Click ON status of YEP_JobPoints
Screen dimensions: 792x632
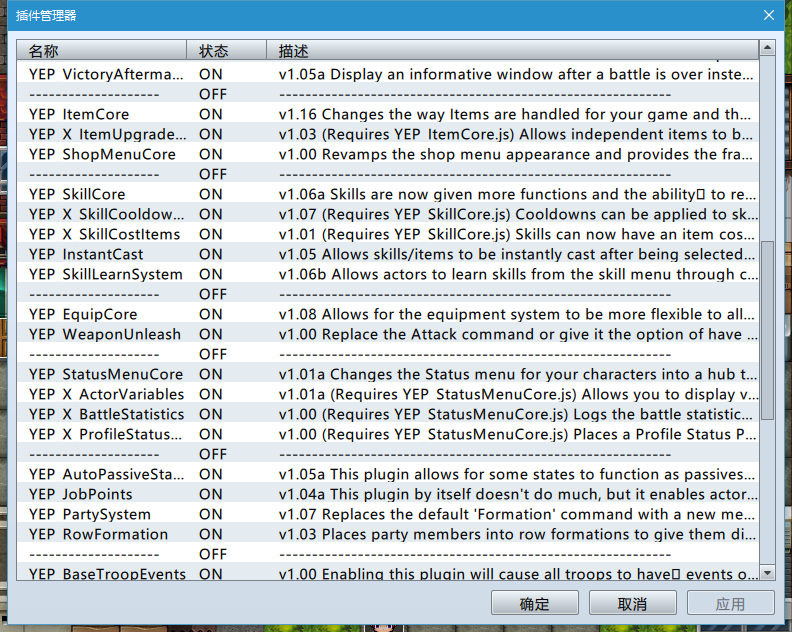[x=211, y=494]
